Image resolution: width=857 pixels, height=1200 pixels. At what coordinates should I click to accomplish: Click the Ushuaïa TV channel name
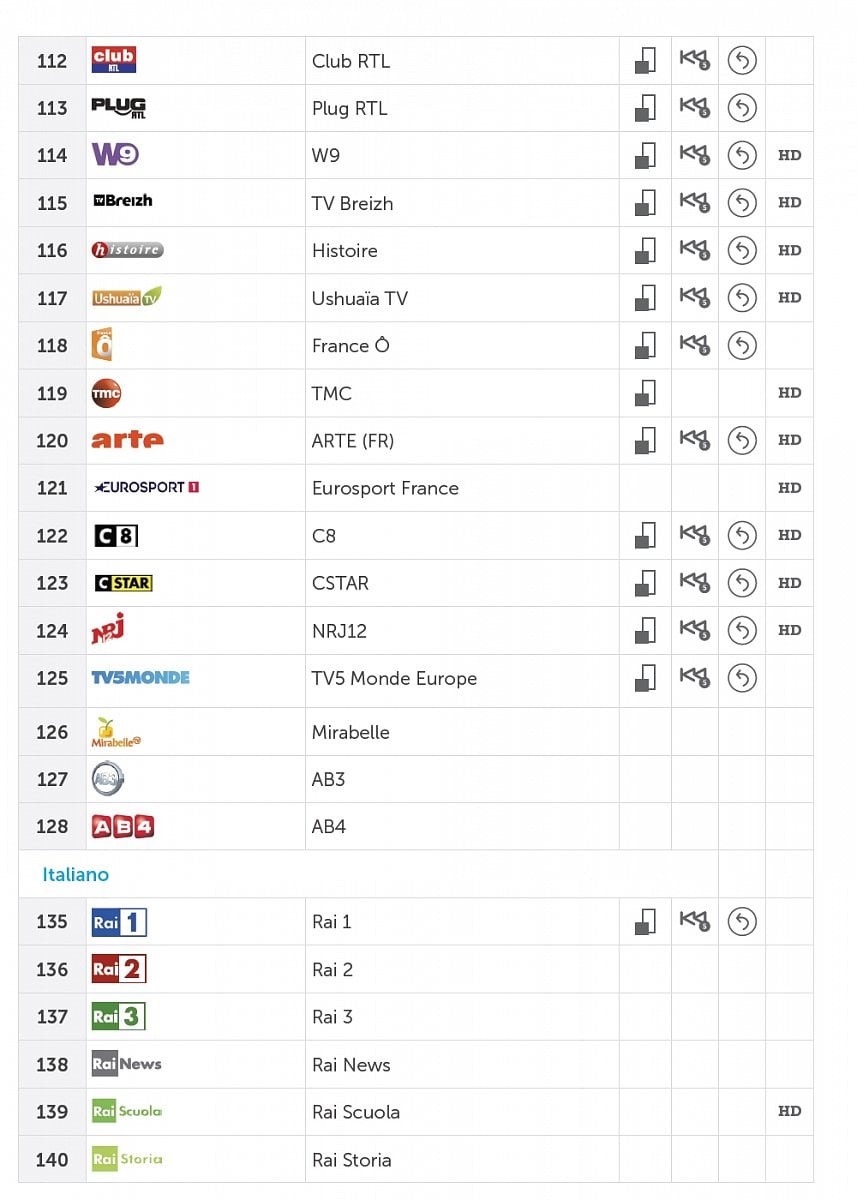click(x=360, y=298)
